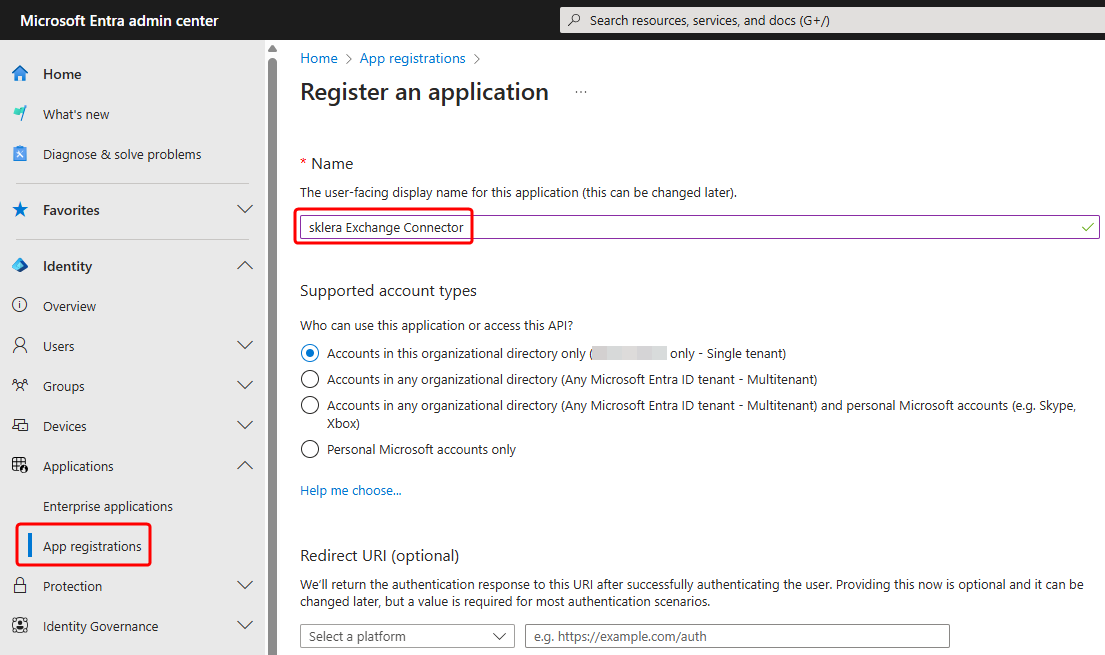Click the application Name input field
1105x655 pixels.
coord(700,227)
